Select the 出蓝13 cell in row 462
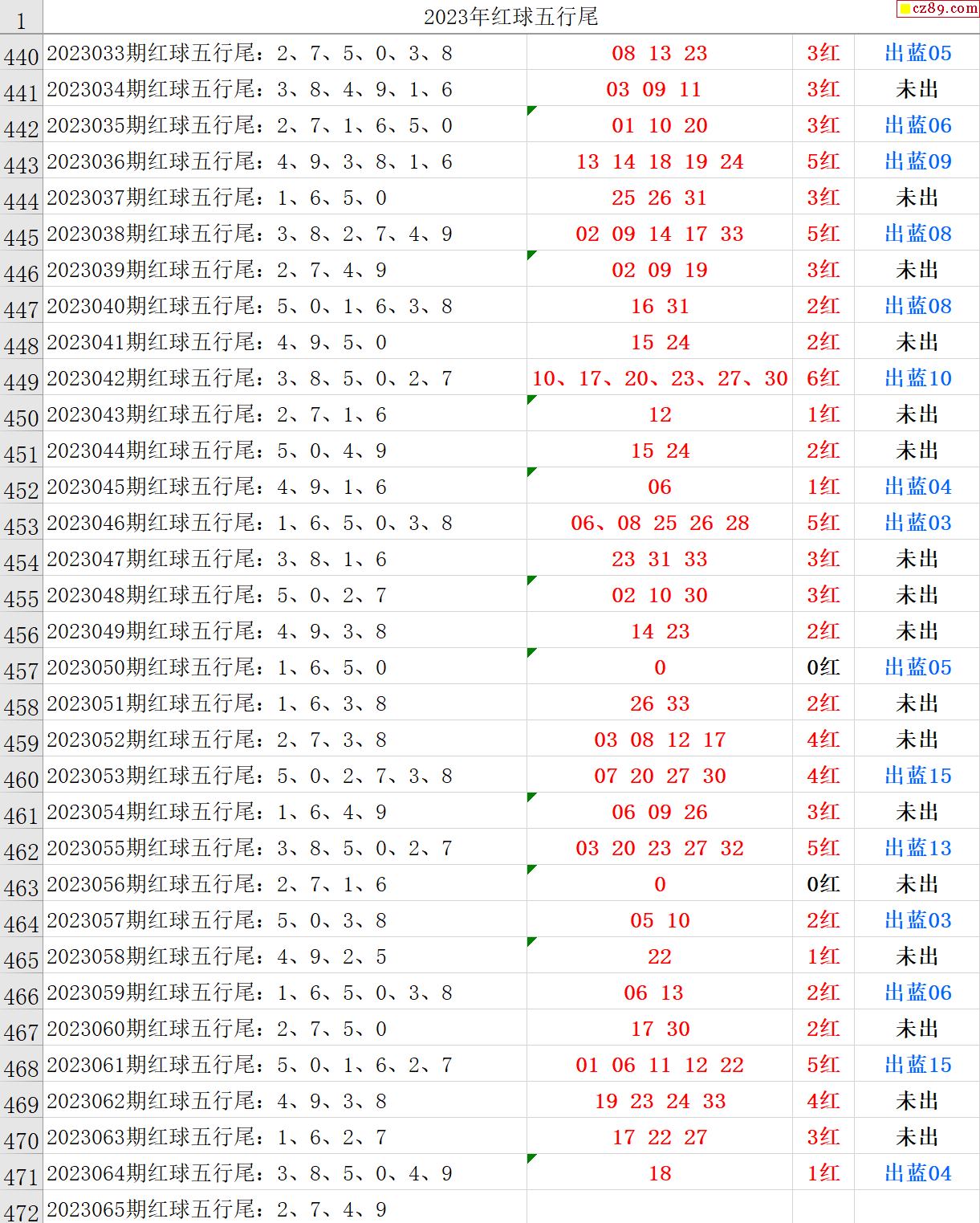The height and width of the screenshot is (1223, 980). [917, 848]
